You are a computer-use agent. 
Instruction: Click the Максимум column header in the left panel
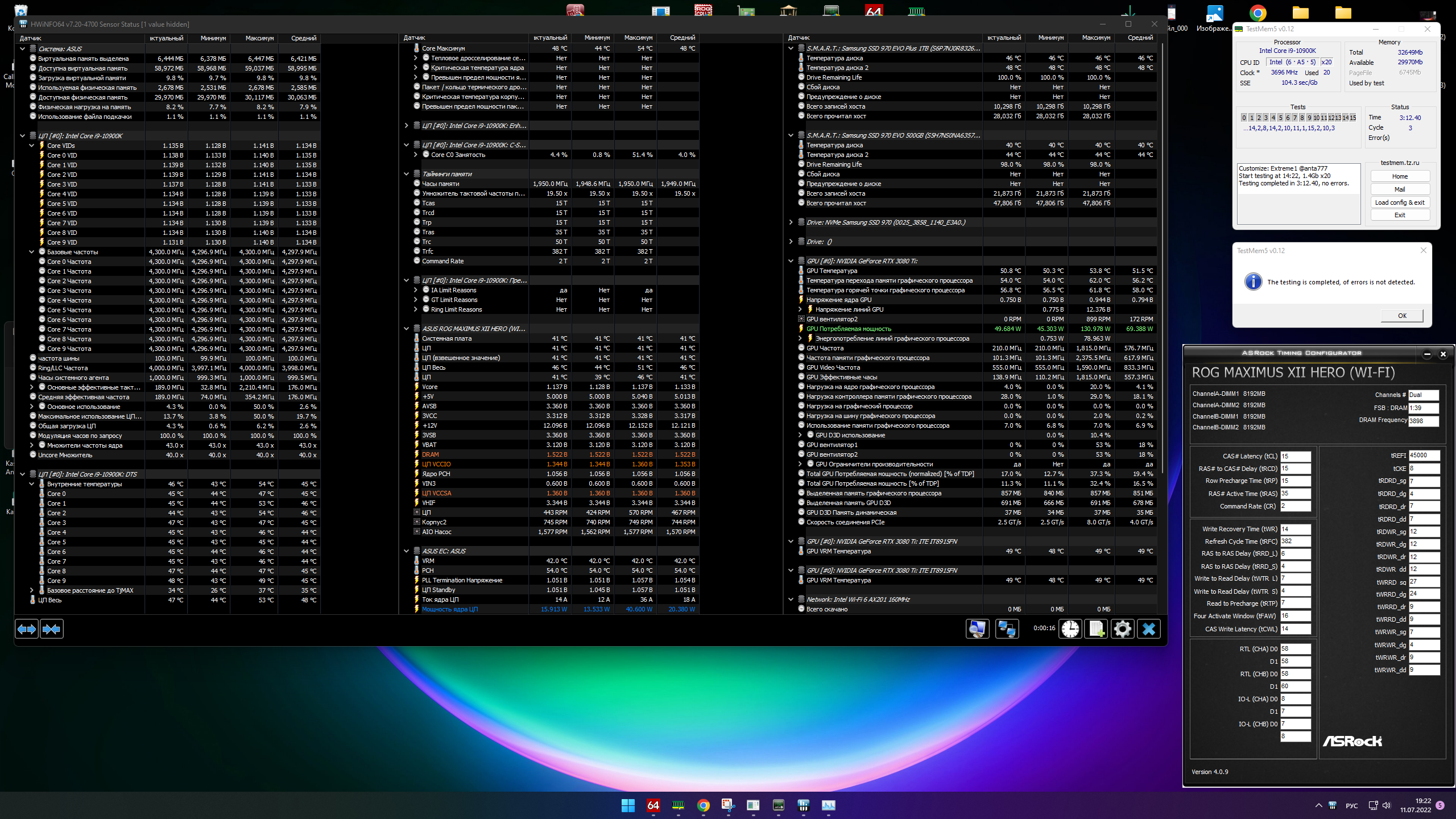(x=259, y=38)
